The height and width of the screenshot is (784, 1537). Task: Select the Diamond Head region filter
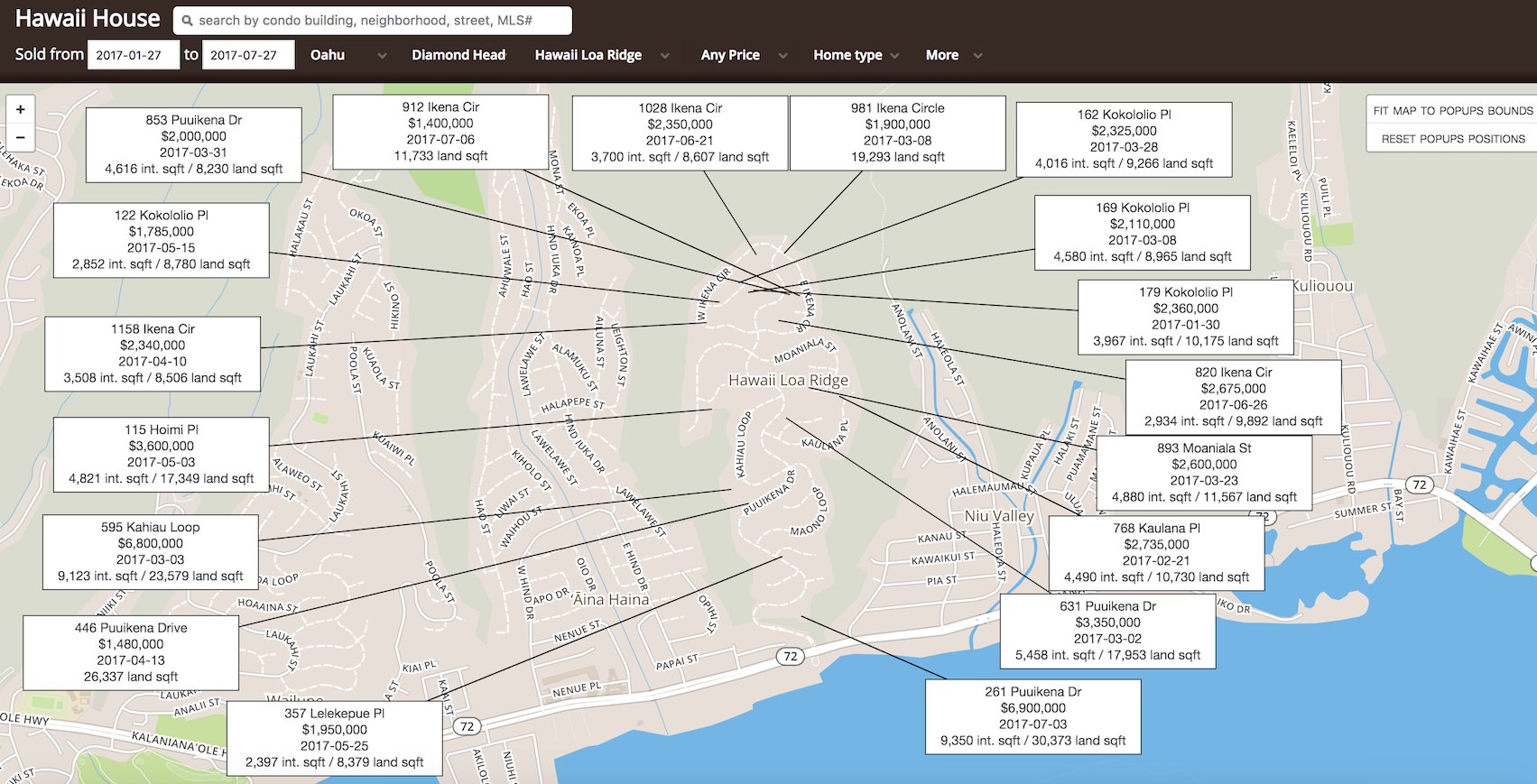(458, 55)
